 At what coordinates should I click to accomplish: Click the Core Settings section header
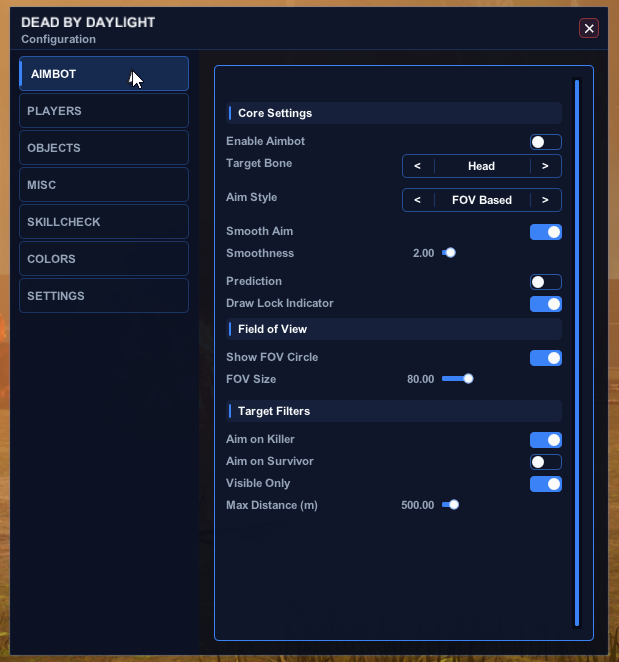pyautogui.click(x=394, y=113)
